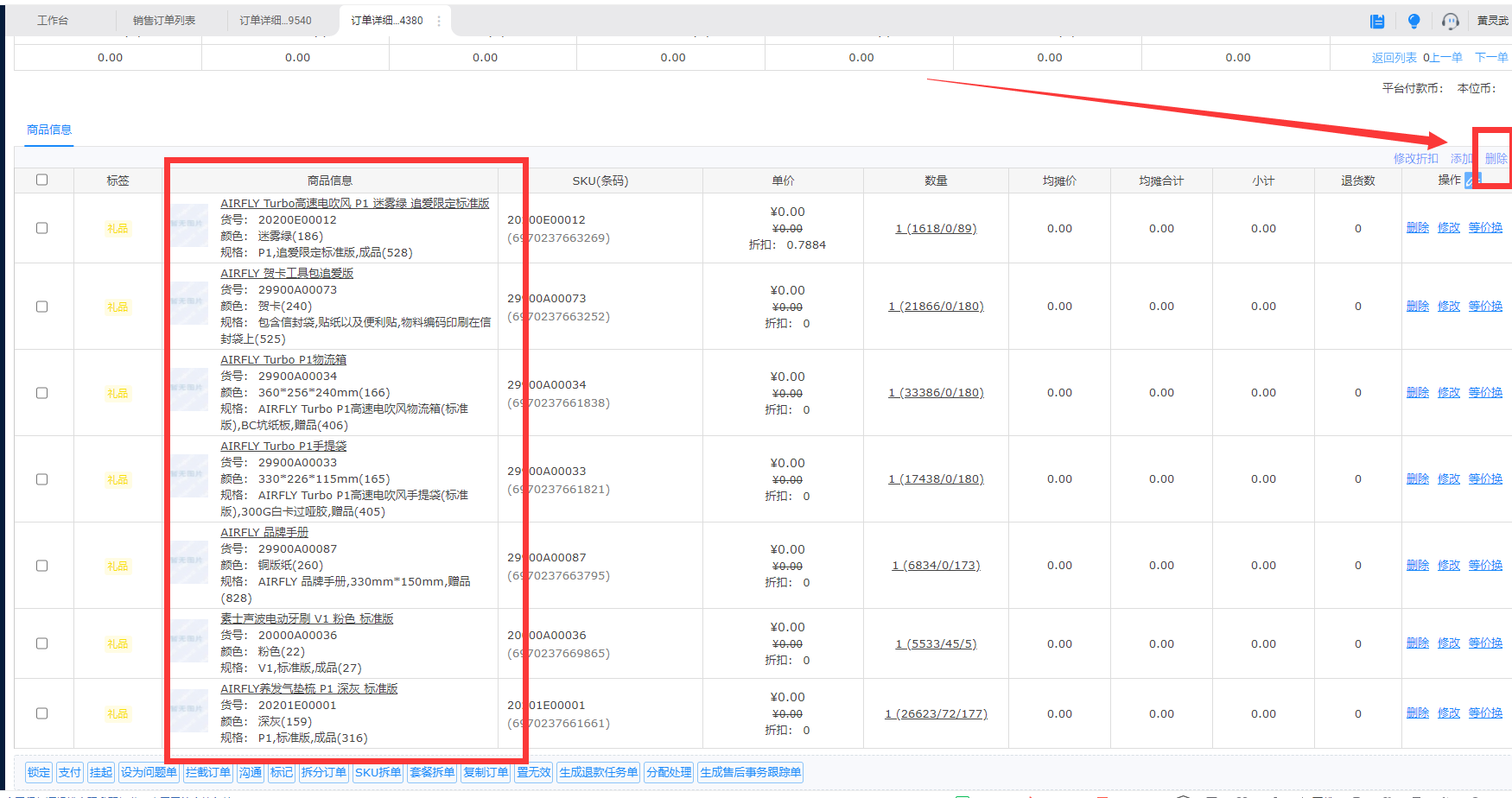Open product thumbnail for AIRFLY Turbo P1物流箱
The width and height of the screenshot is (1512, 798).
point(188,389)
